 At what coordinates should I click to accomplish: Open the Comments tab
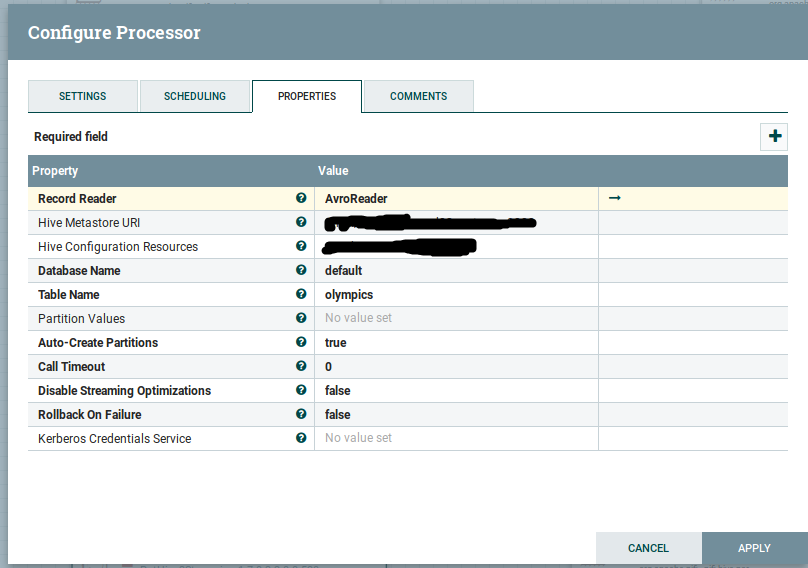point(418,96)
